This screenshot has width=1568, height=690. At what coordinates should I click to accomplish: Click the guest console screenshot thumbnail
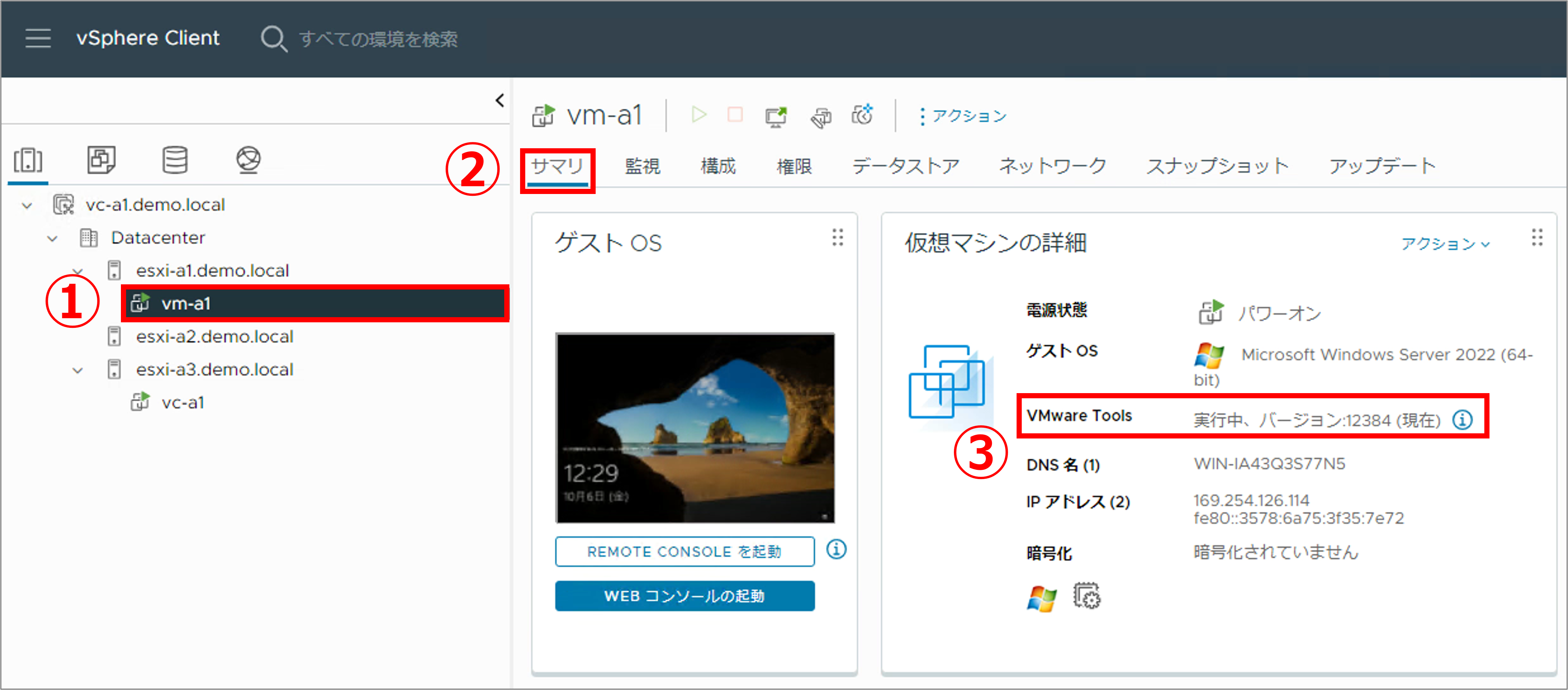694,427
